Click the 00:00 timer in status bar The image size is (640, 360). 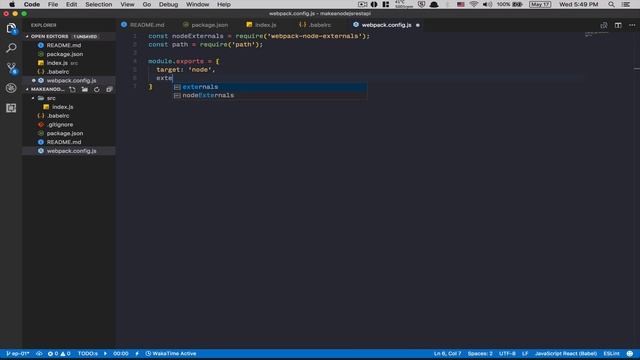pyautogui.click(x=121, y=353)
